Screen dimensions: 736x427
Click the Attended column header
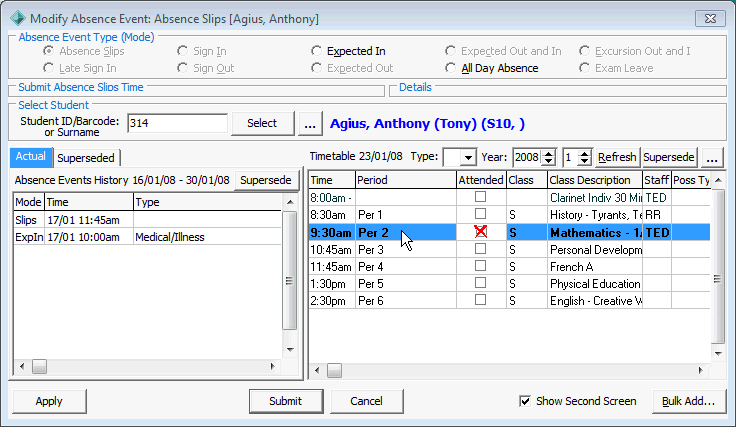coord(481,180)
